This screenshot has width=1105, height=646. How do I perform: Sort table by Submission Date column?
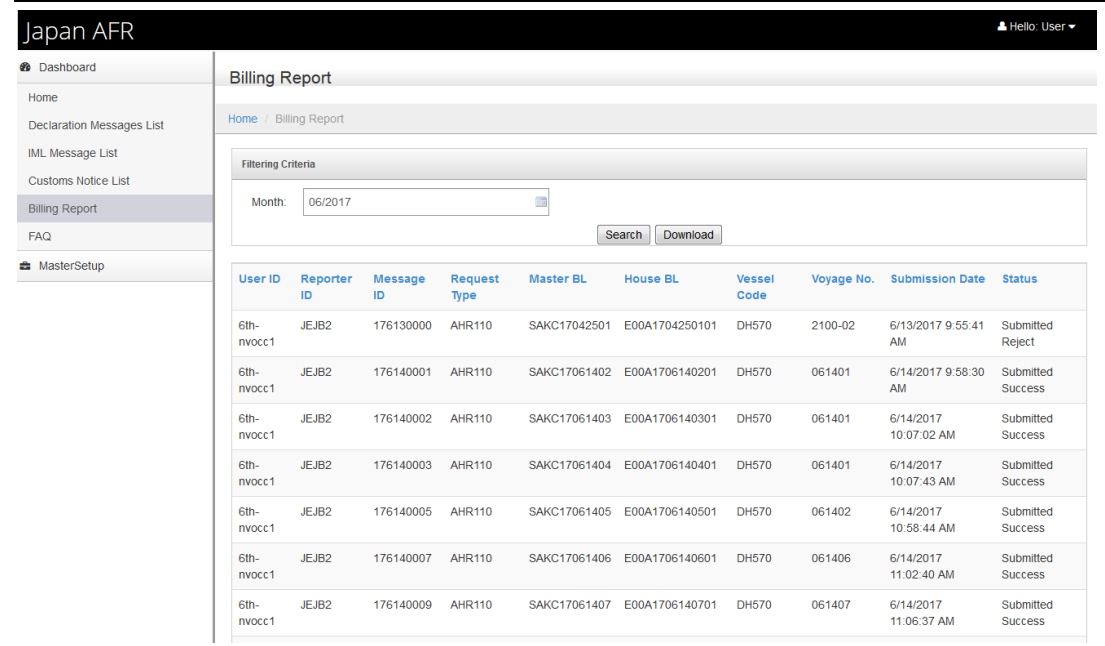937,280
